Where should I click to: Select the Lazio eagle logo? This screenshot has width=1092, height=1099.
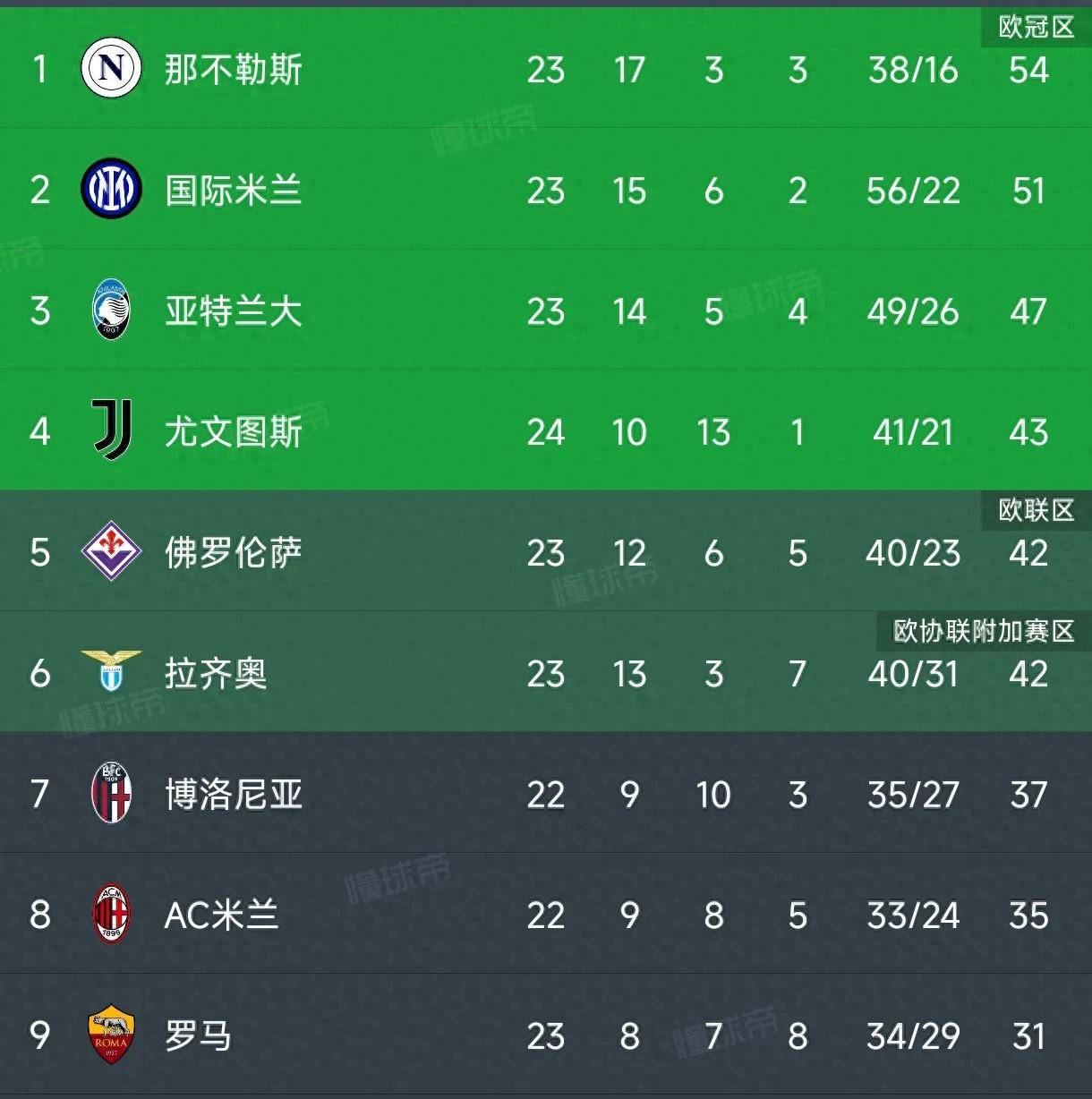(110, 674)
